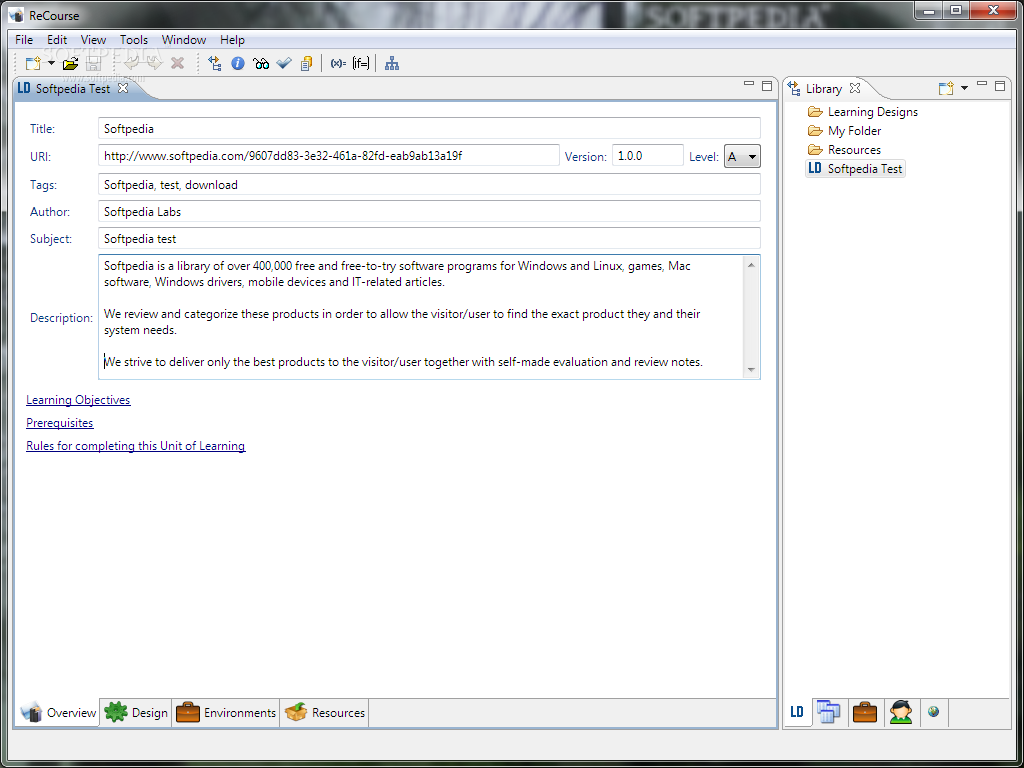The height and width of the screenshot is (768, 1024).
Task: Click into the Tags input field
Action: [x=429, y=184]
